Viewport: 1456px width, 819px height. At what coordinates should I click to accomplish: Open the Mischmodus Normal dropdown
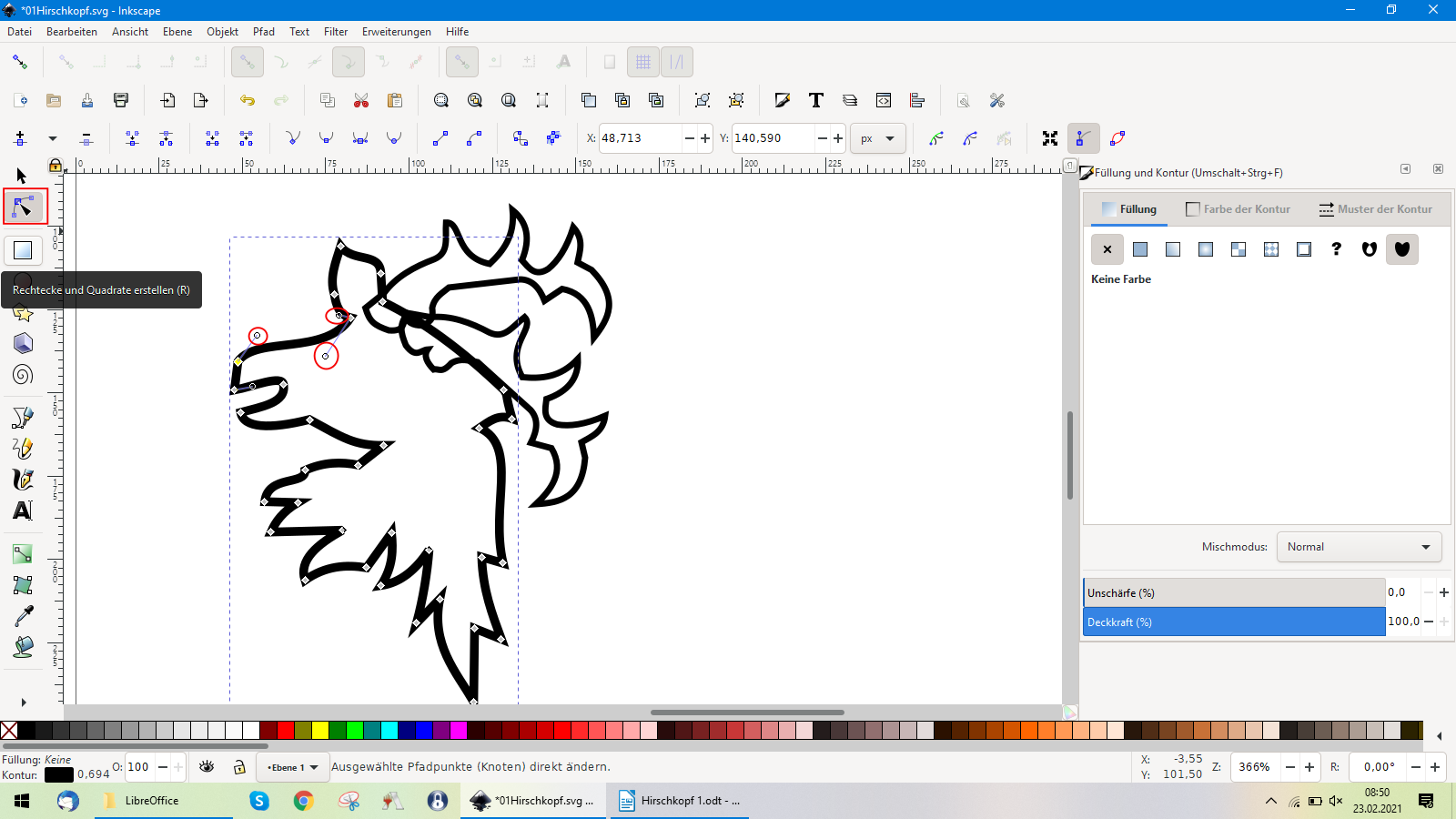(1359, 547)
